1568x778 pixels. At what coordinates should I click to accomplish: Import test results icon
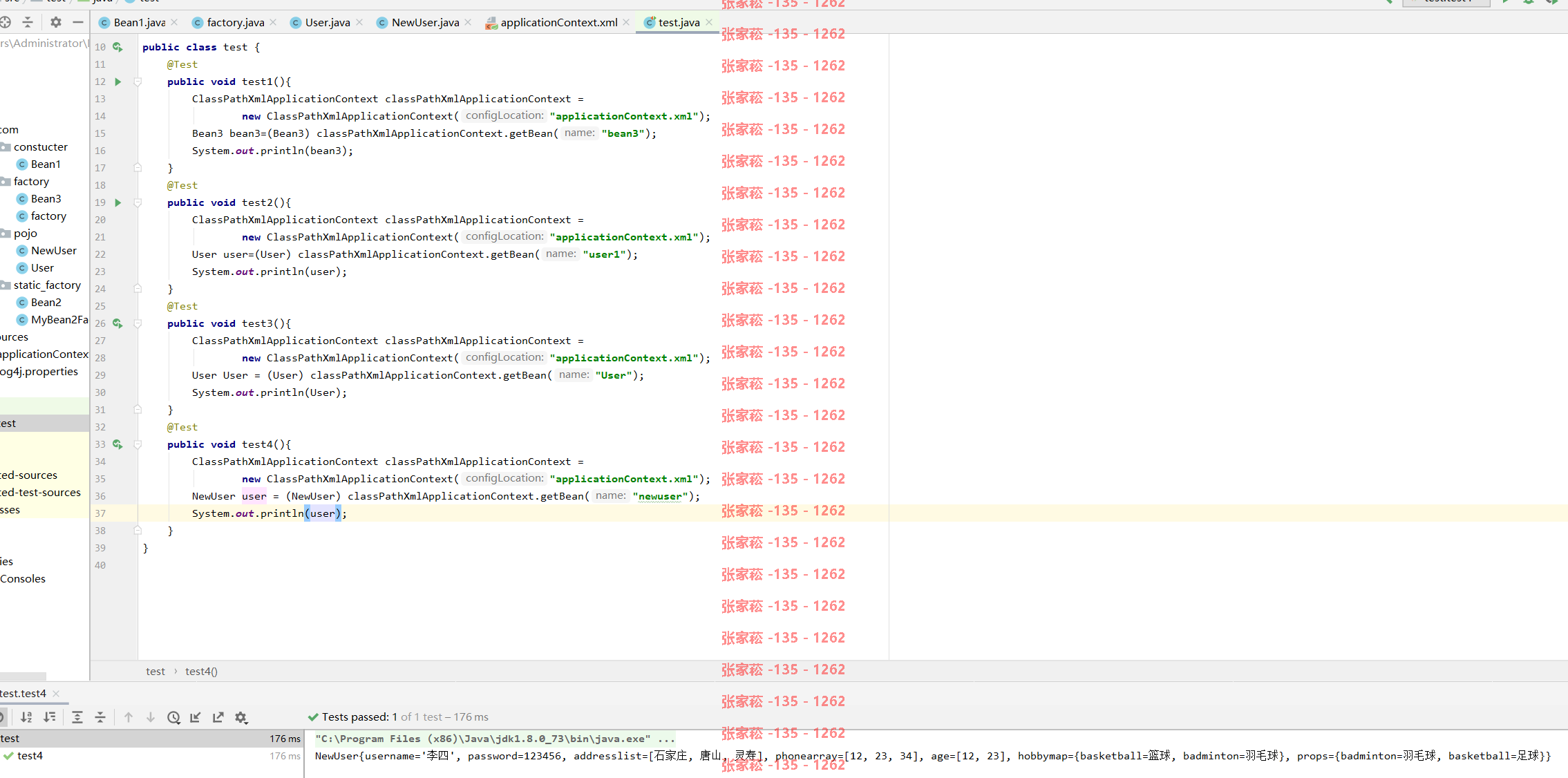click(x=196, y=717)
